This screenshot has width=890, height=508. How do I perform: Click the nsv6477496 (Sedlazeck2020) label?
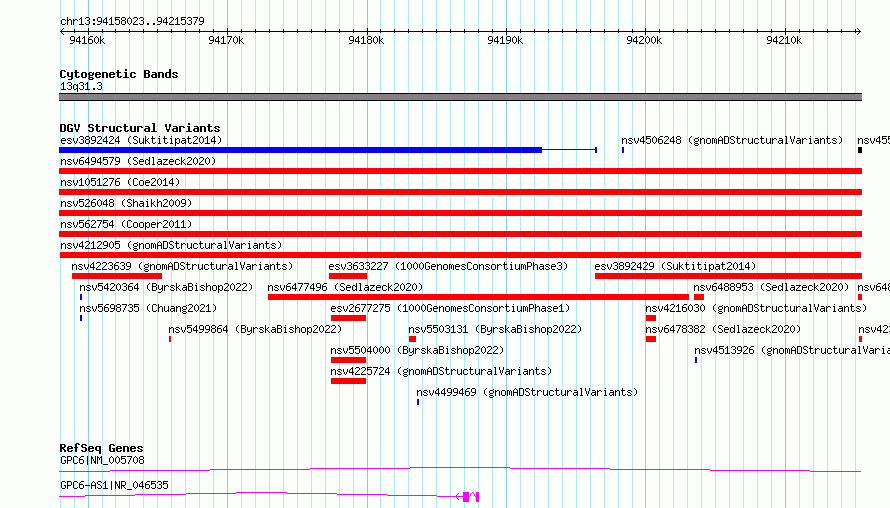click(x=345, y=287)
